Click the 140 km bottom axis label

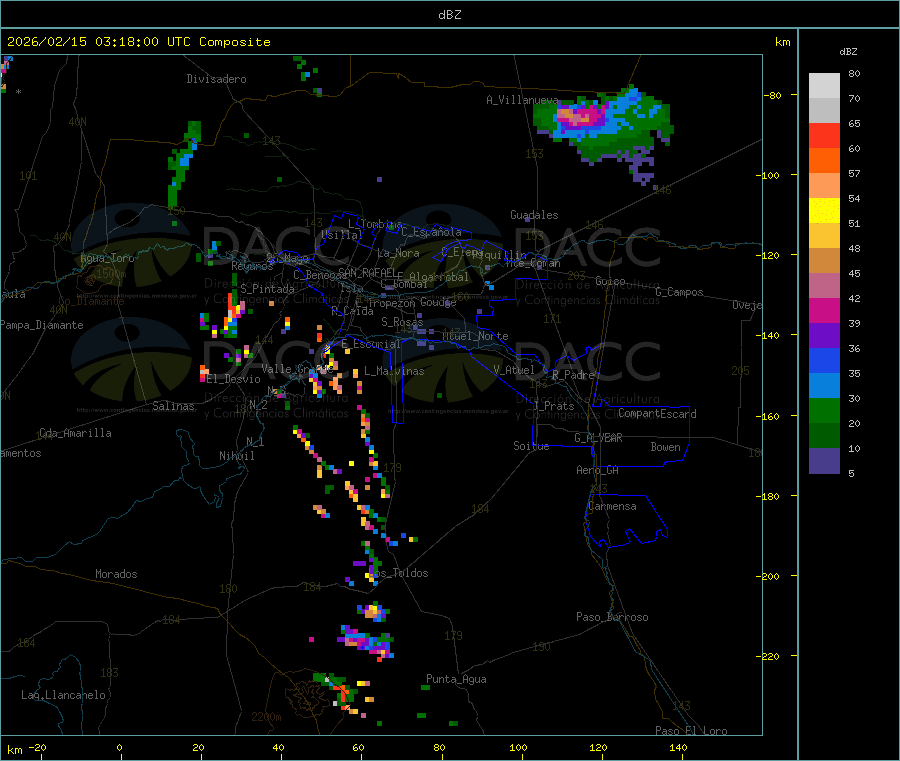click(x=678, y=748)
